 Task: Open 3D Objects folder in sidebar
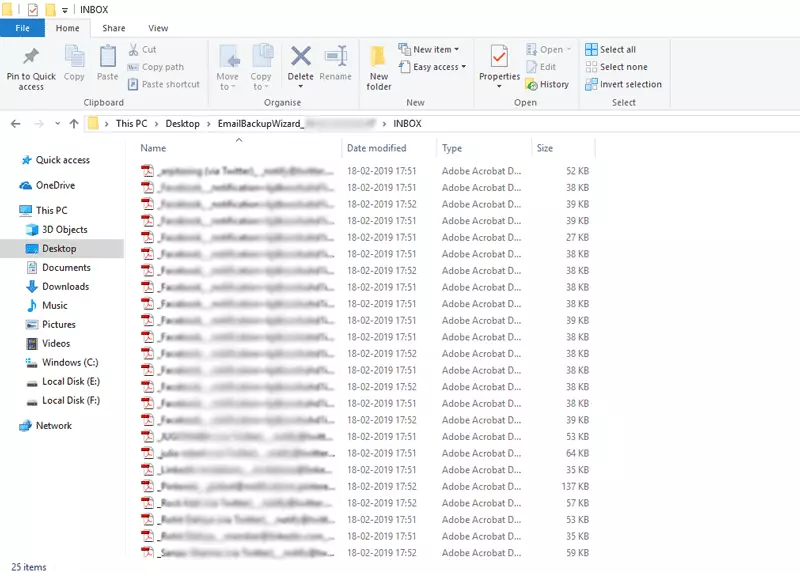click(x=57, y=230)
